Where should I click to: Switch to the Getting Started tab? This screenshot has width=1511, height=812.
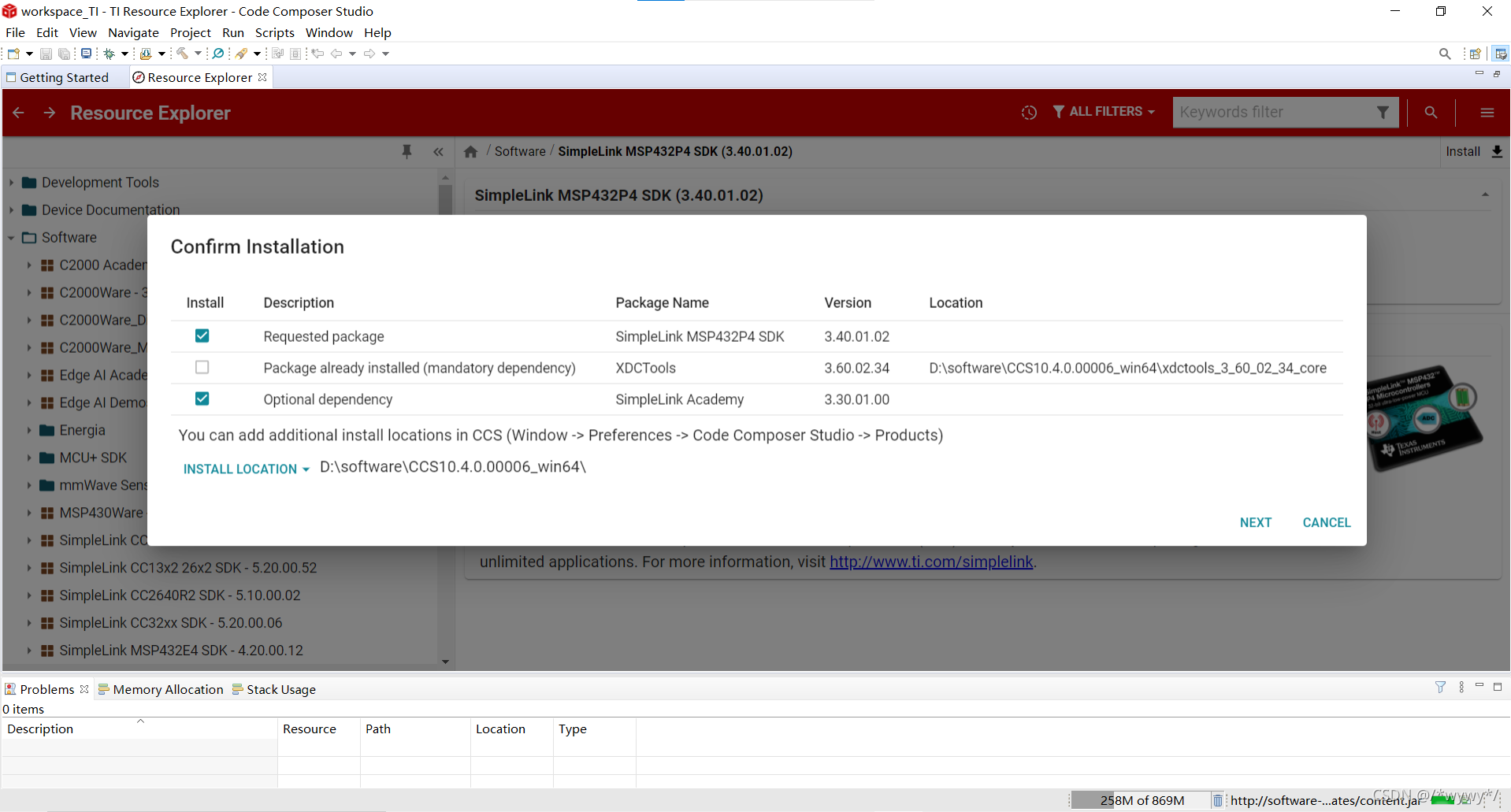[x=57, y=77]
